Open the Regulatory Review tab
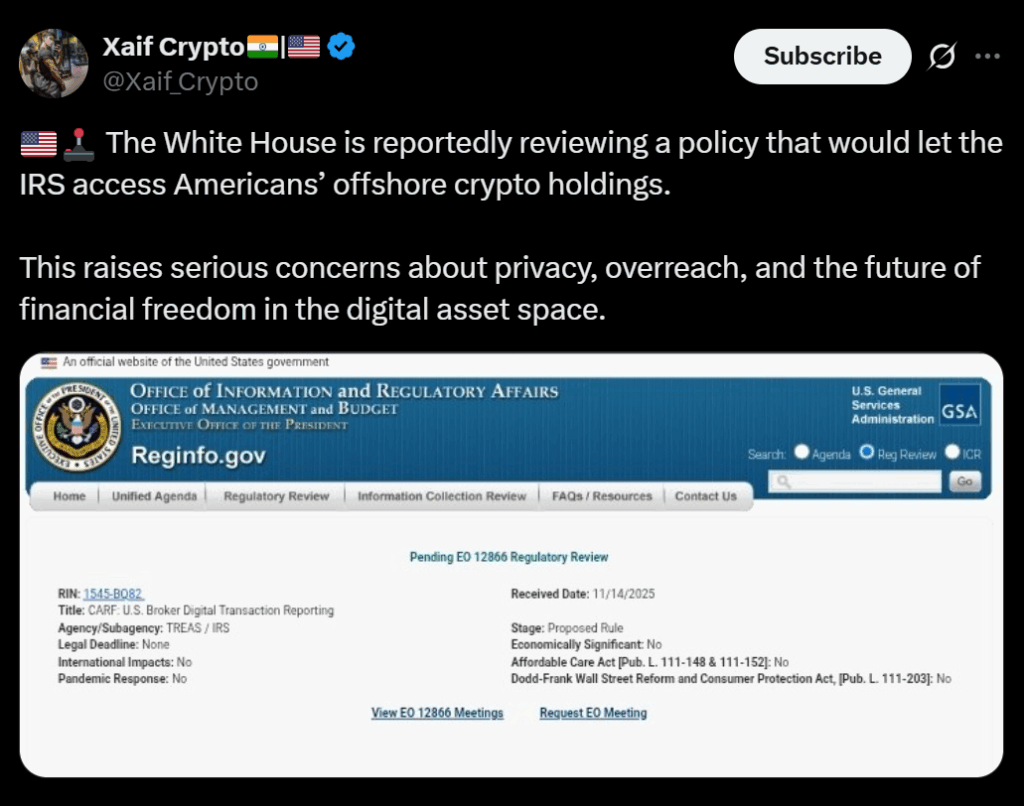Viewport: 1024px width, 806px height. click(x=276, y=496)
